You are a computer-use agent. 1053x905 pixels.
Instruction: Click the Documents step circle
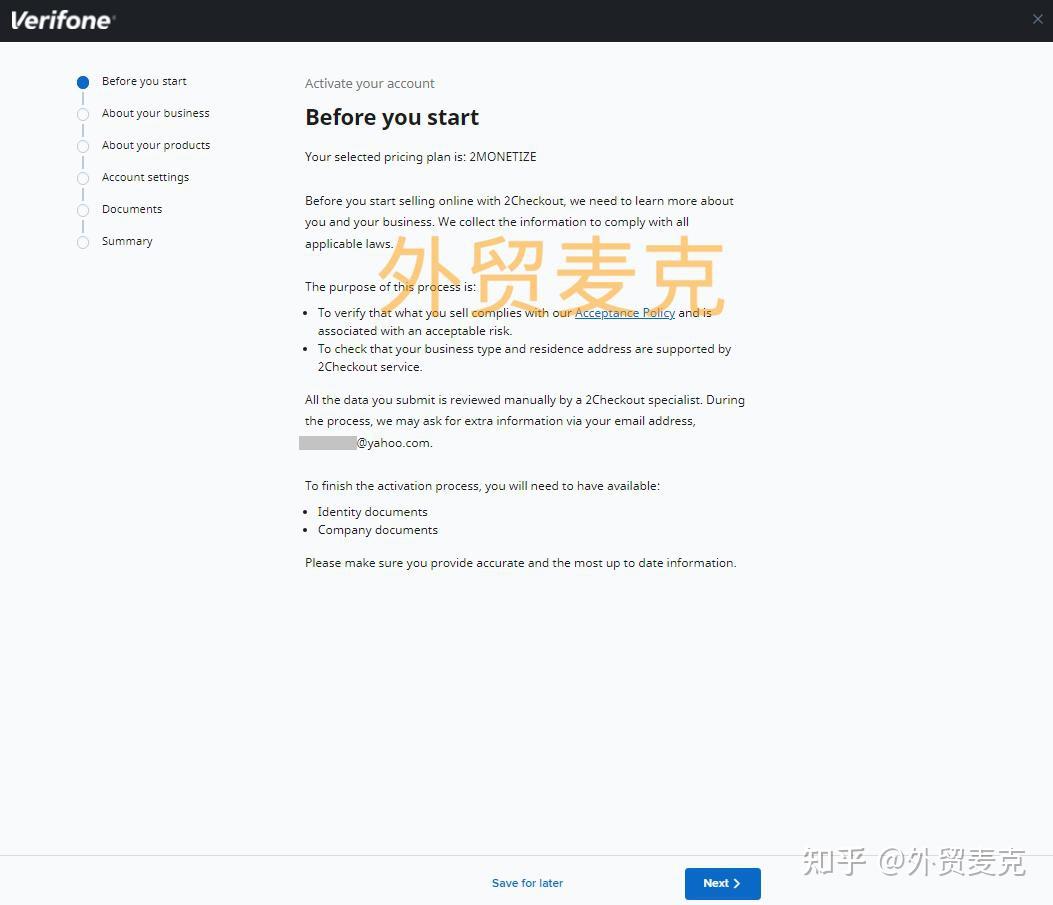pos(83,210)
